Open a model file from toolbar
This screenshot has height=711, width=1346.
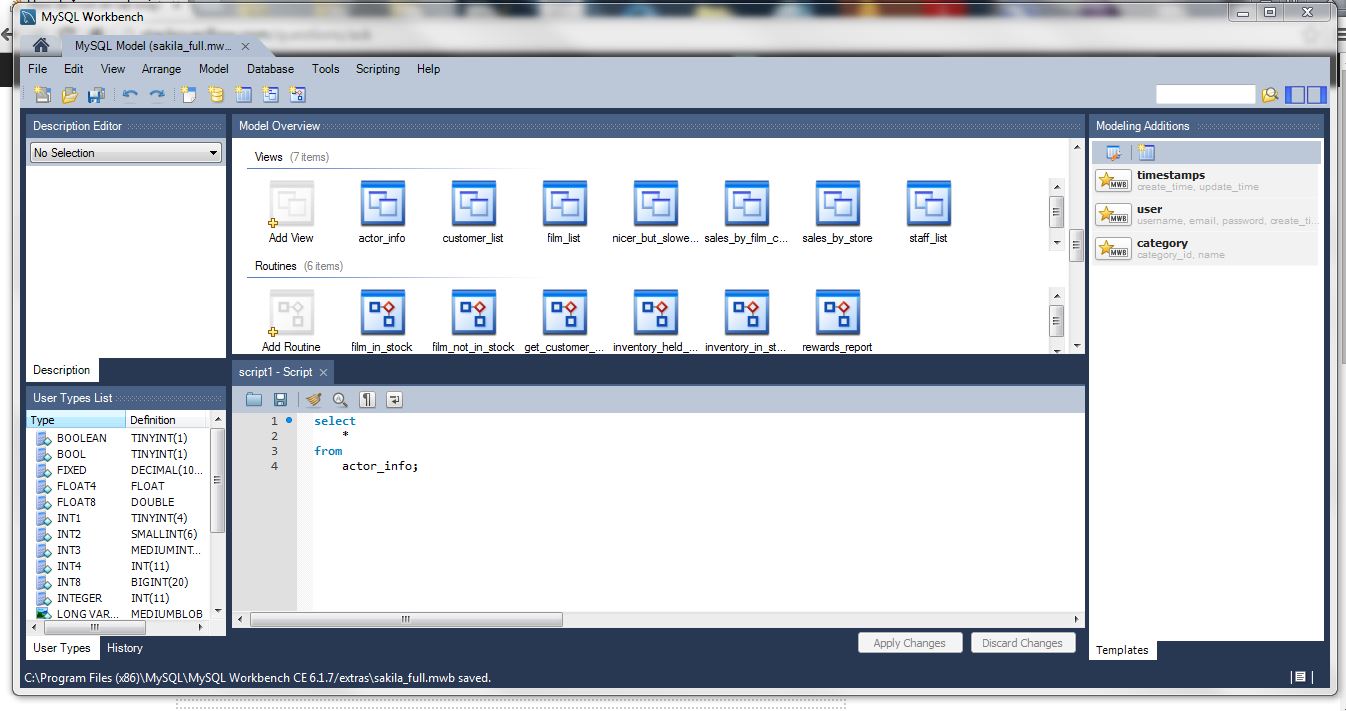click(70, 95)
